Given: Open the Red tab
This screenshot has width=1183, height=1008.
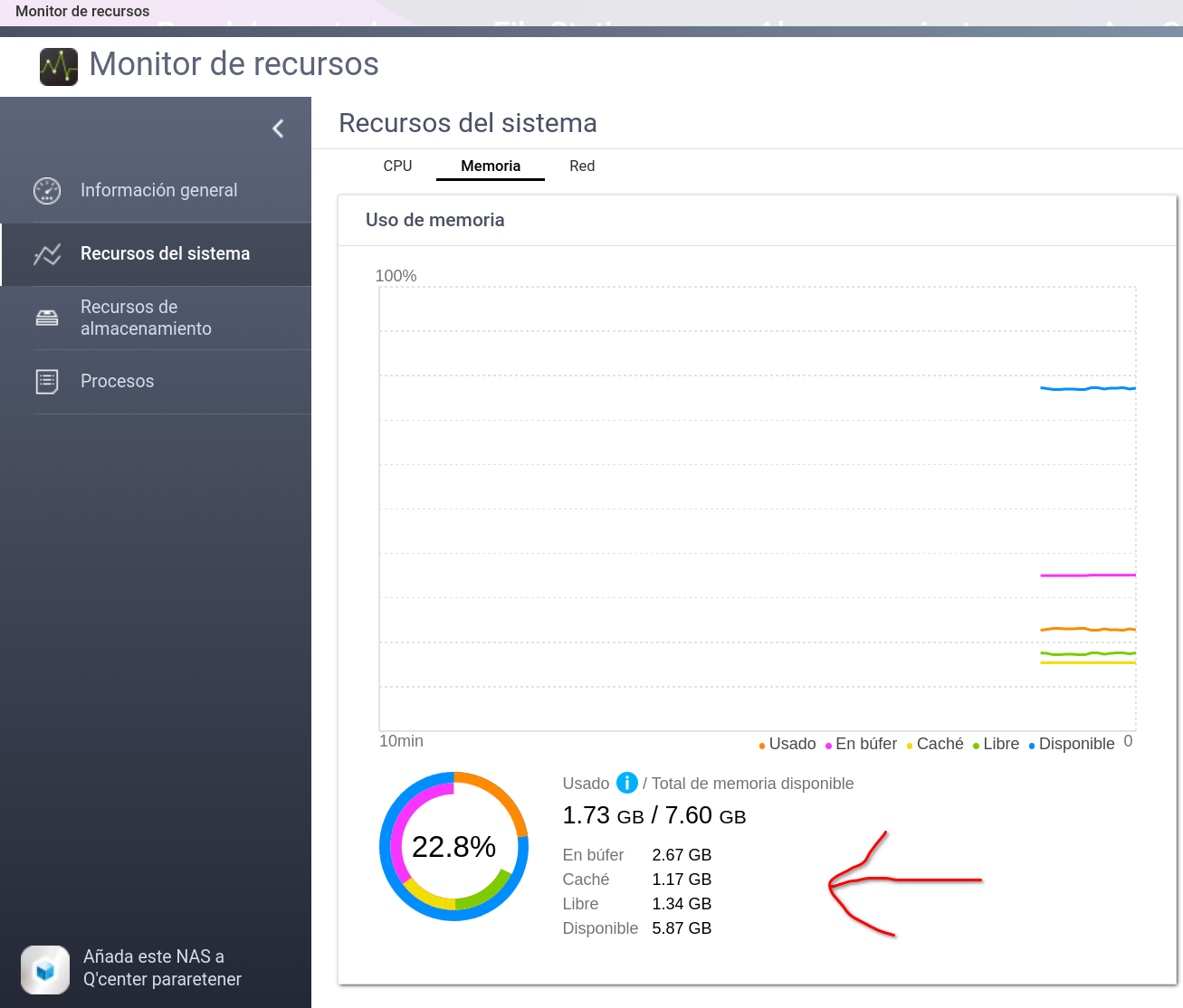Looking at the screenshot, I should click(x=582, y=166).
